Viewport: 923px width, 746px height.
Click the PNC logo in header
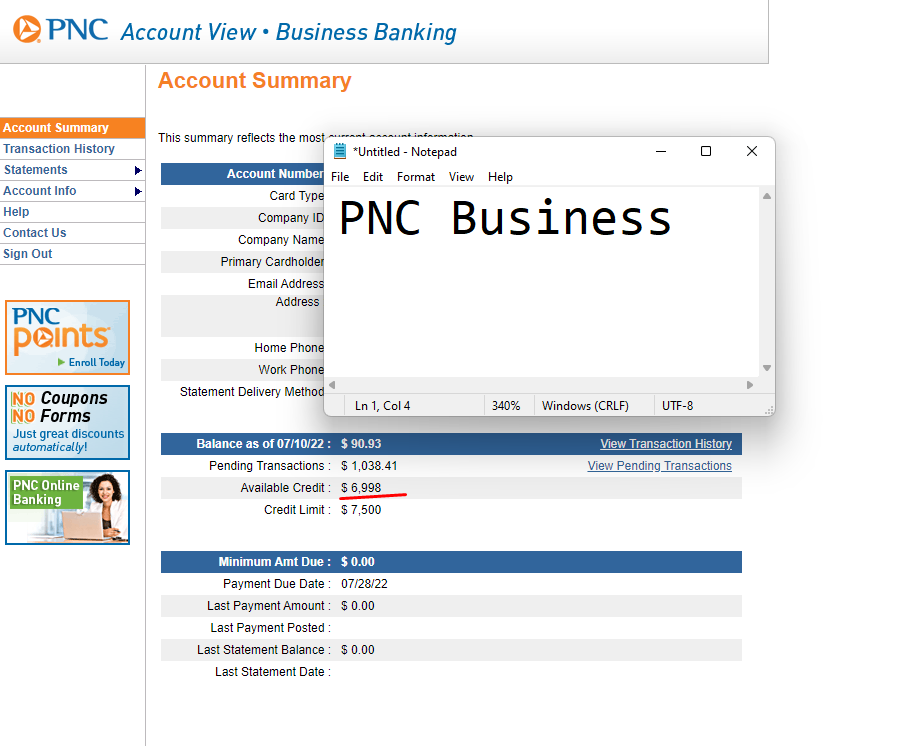(x=60, y=29)
